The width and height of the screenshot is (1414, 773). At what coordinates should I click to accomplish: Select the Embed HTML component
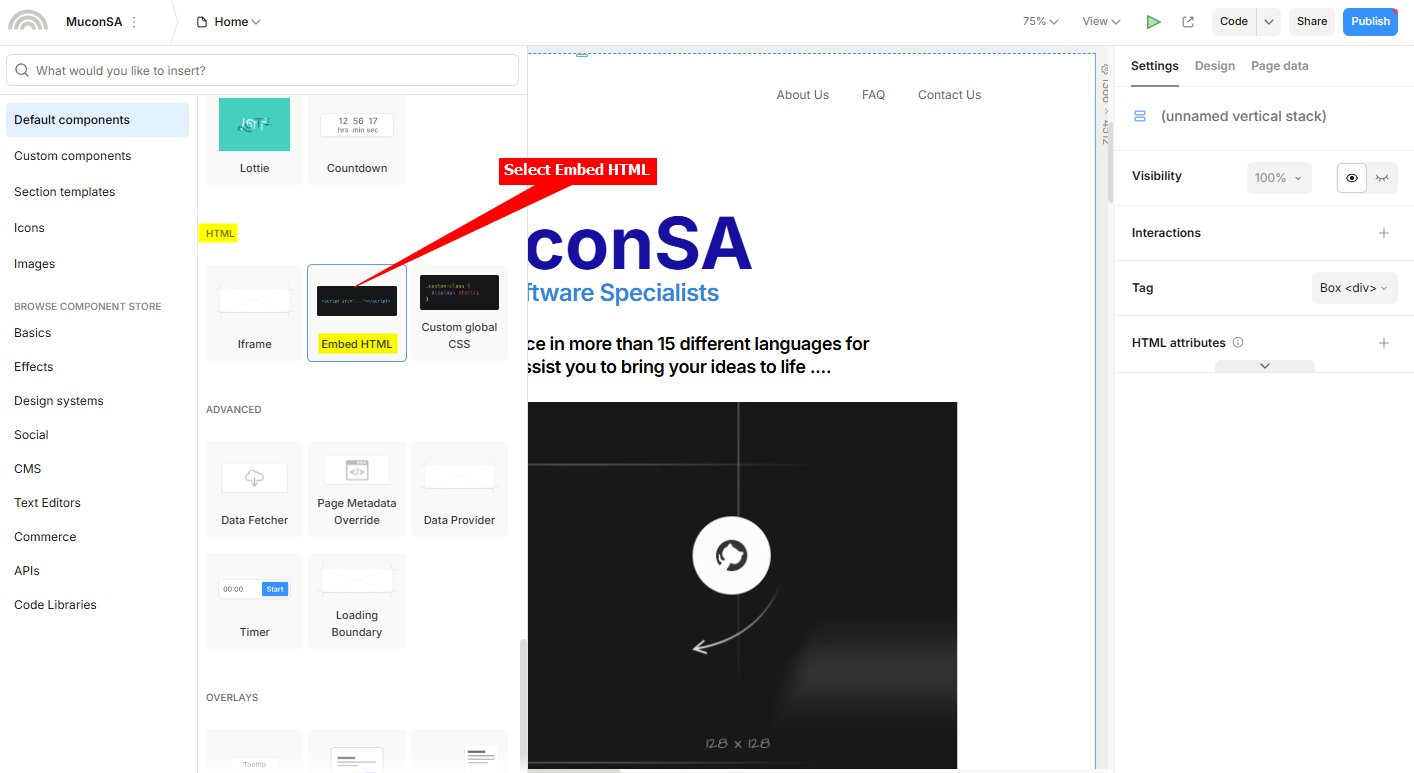[357, 312]
